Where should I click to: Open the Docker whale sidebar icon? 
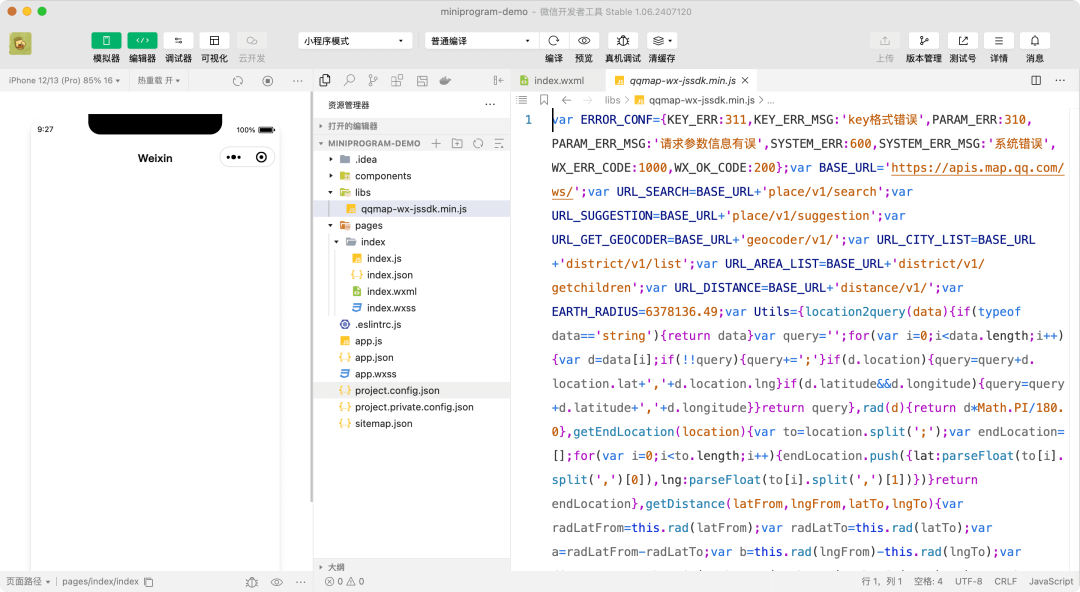(x=446, y=81)
